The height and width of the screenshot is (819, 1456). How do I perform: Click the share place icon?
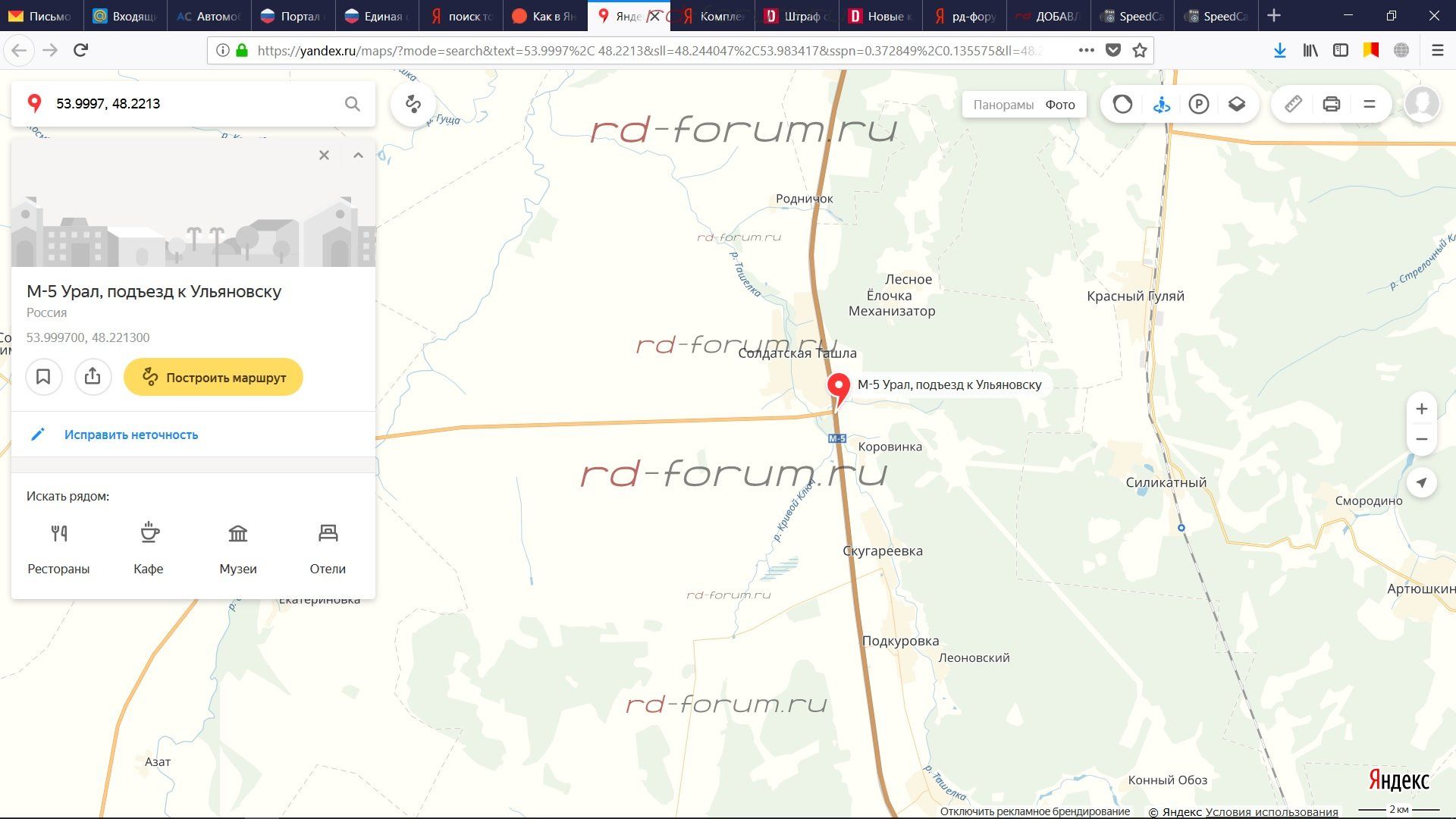93,377
